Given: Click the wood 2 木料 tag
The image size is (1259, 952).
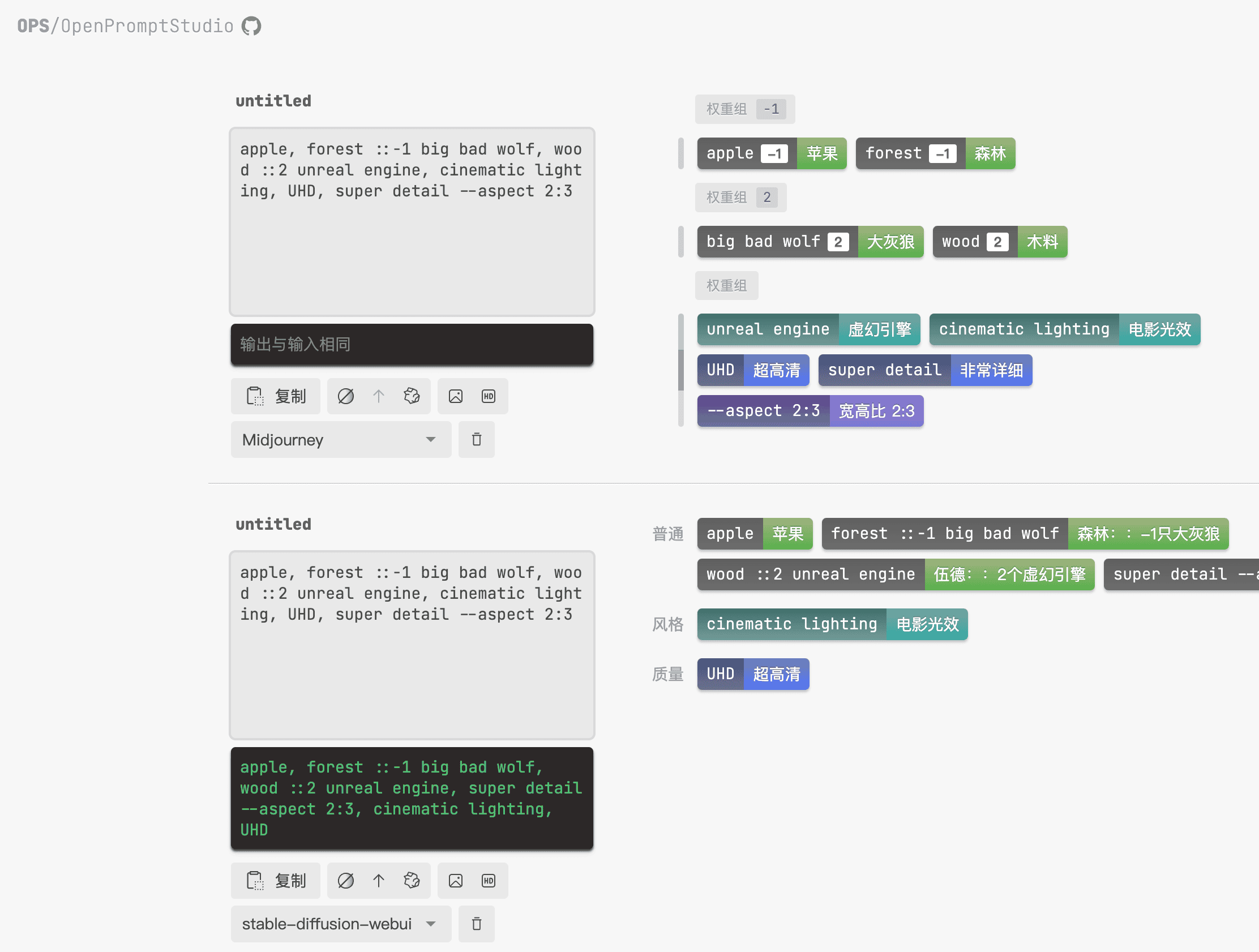Looking at the screenshot, I should pyautogui.click(x=1000, y=242).
